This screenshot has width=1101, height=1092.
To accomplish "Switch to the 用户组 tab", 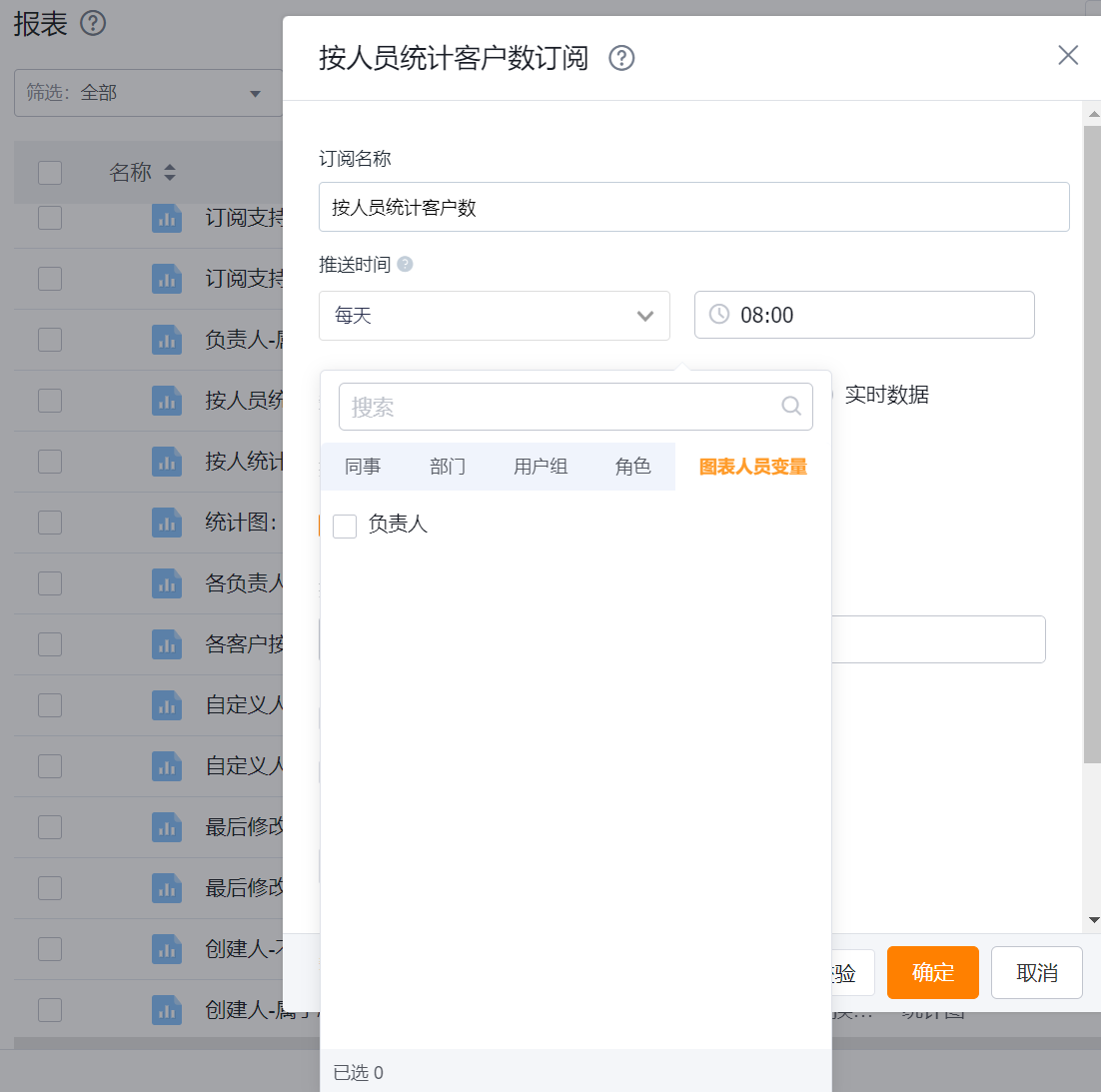I will coord(541,466).
